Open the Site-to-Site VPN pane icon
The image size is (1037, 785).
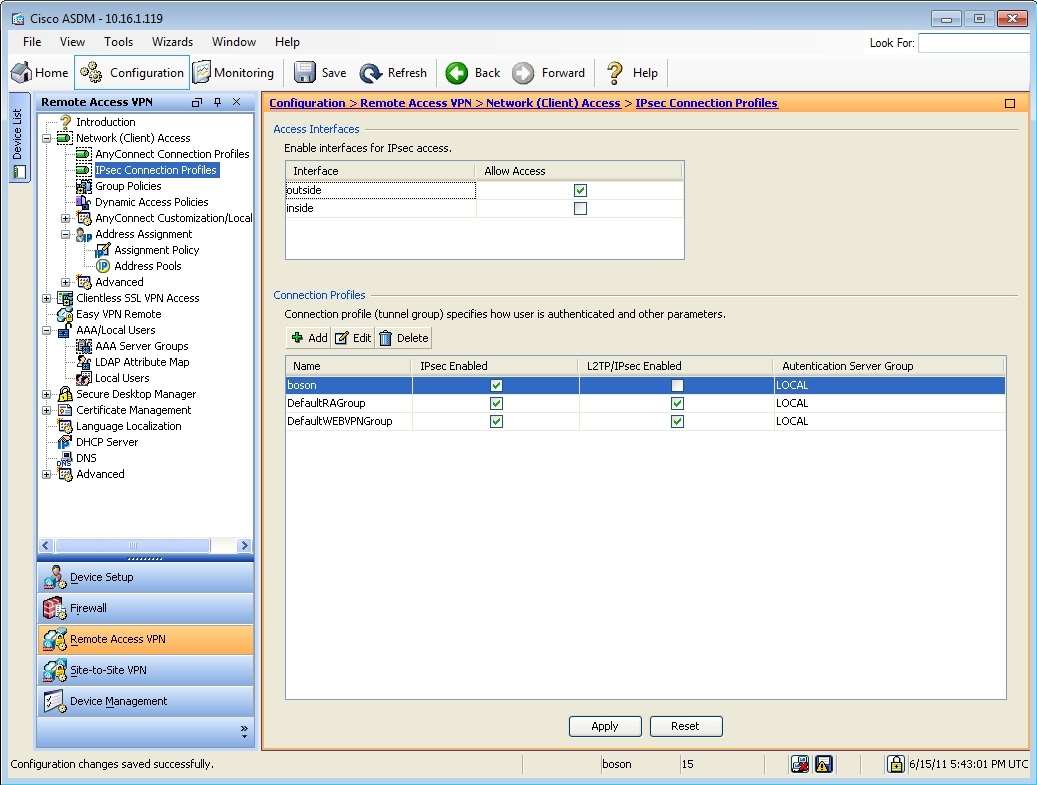pyautogui.click(x=55, y=670)
